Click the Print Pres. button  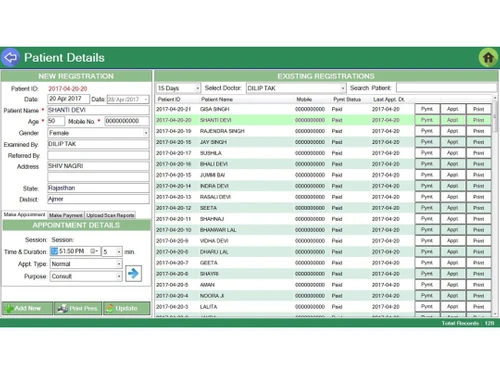[78, 308]
